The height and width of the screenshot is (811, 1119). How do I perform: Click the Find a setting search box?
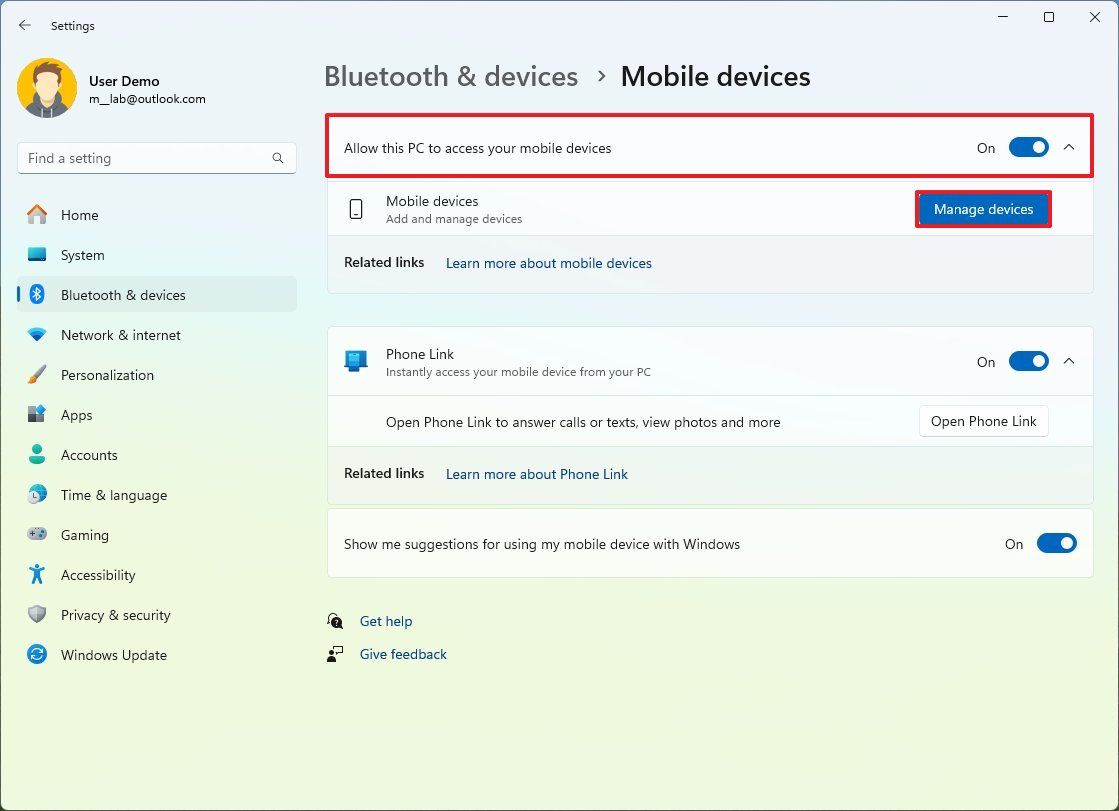[156, 158]
